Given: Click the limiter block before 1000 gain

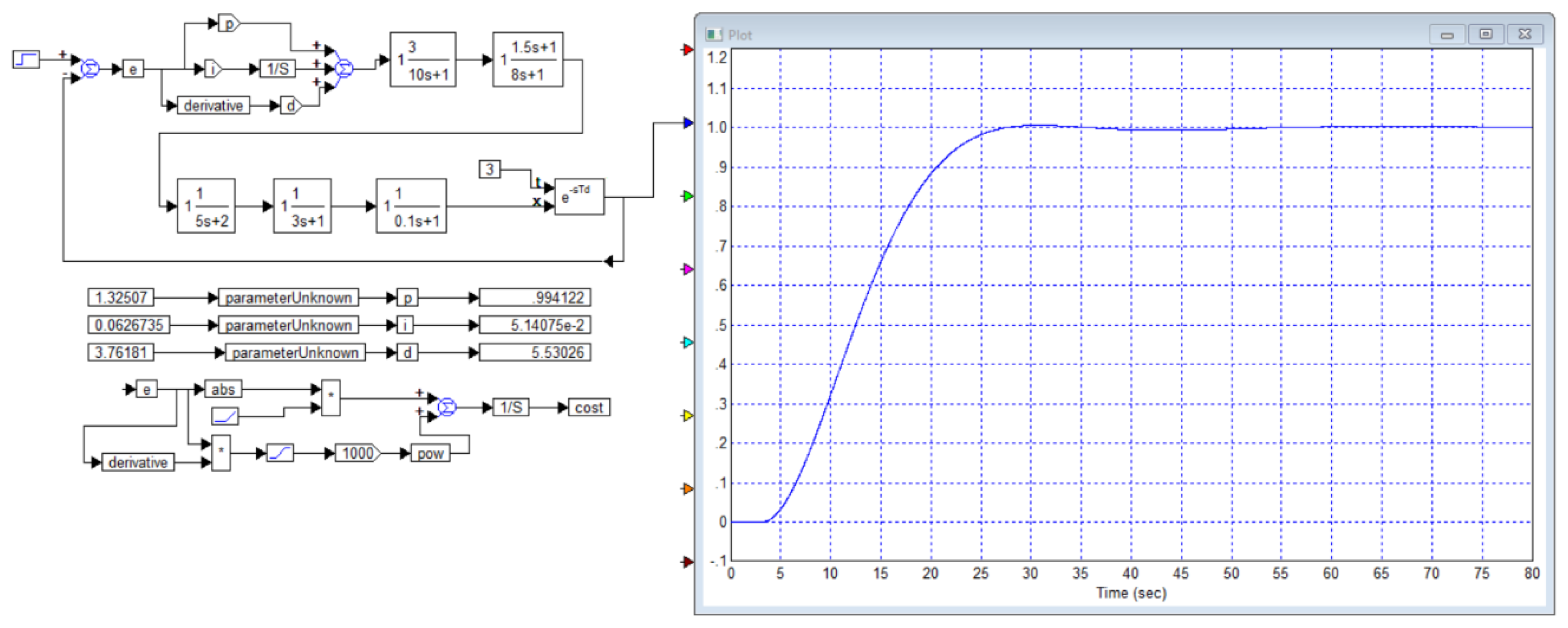Looking at the screenshot, I should [280, 453].
